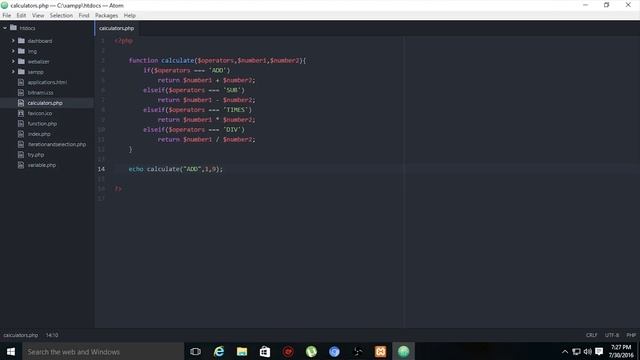The width and height of the screenshot is (640, 360).
Task: Change PHP grammar selector in status bar
Action: [x=631, y=335]
